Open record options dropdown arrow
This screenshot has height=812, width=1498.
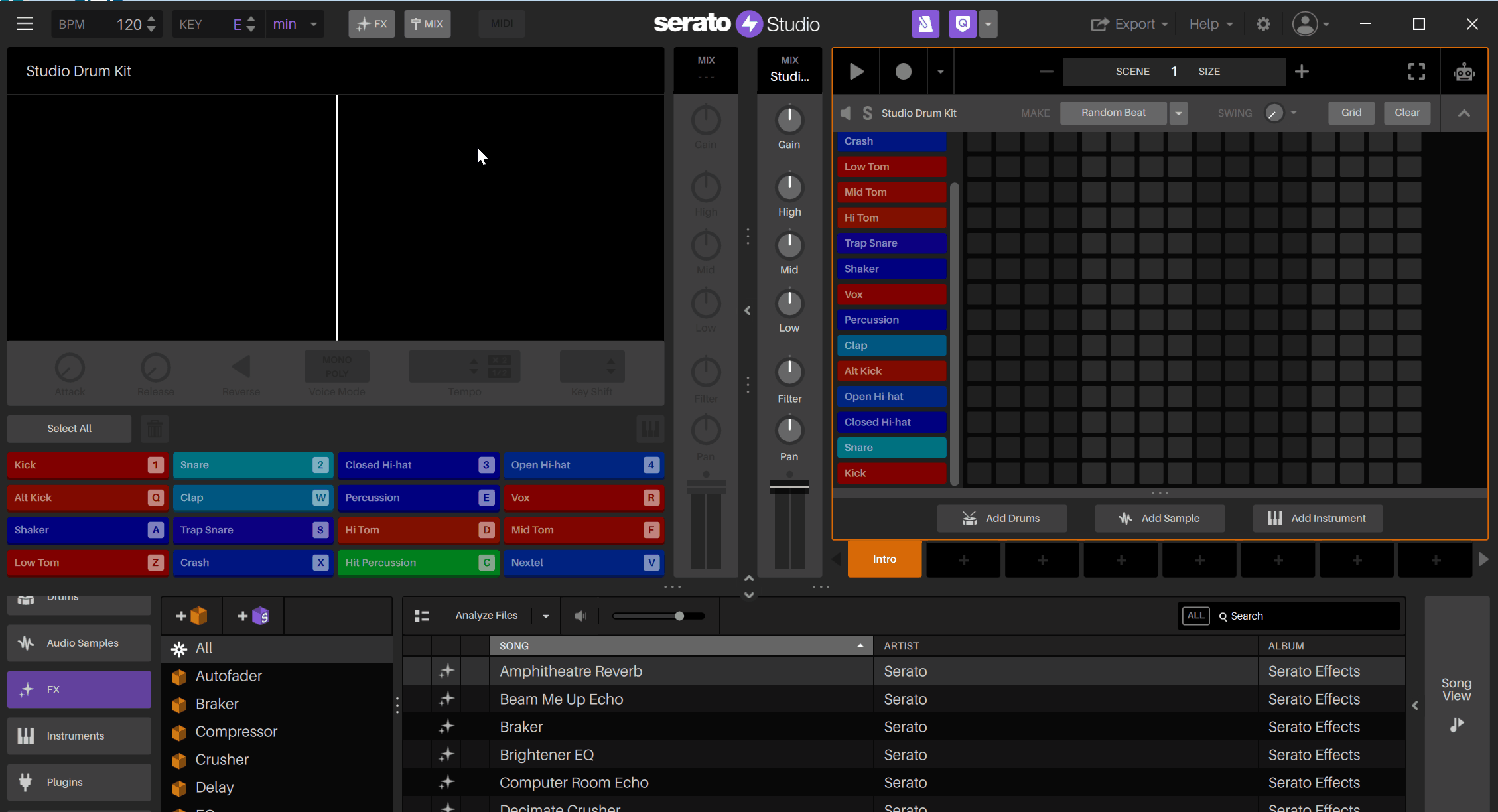coord(940,71)
